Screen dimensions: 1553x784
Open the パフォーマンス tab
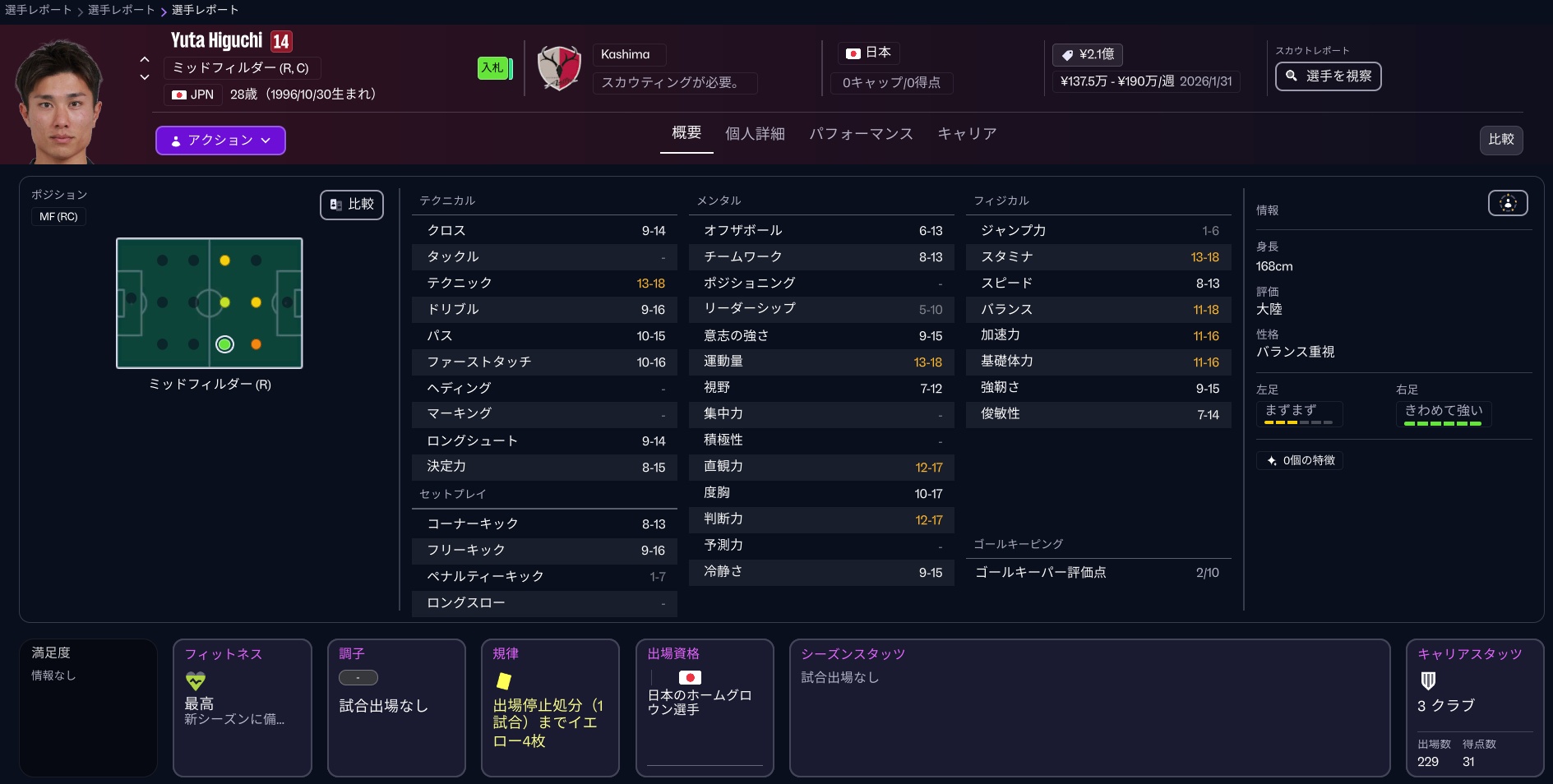860,134
